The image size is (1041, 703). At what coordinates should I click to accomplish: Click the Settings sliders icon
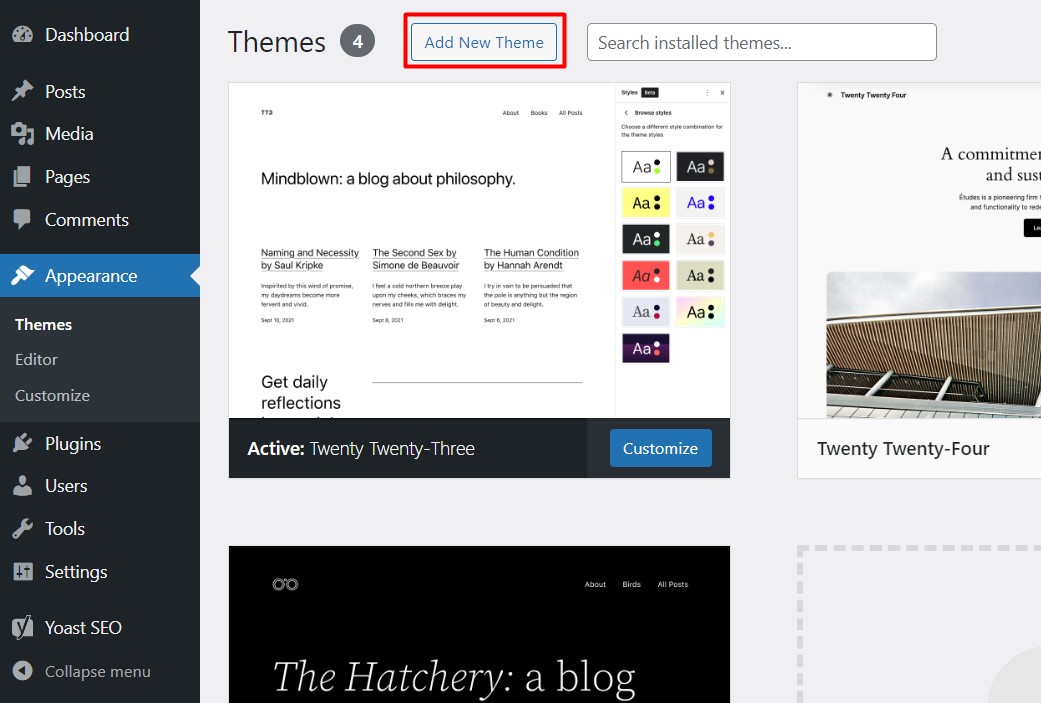pyautogui.click(x=23, y=572)
